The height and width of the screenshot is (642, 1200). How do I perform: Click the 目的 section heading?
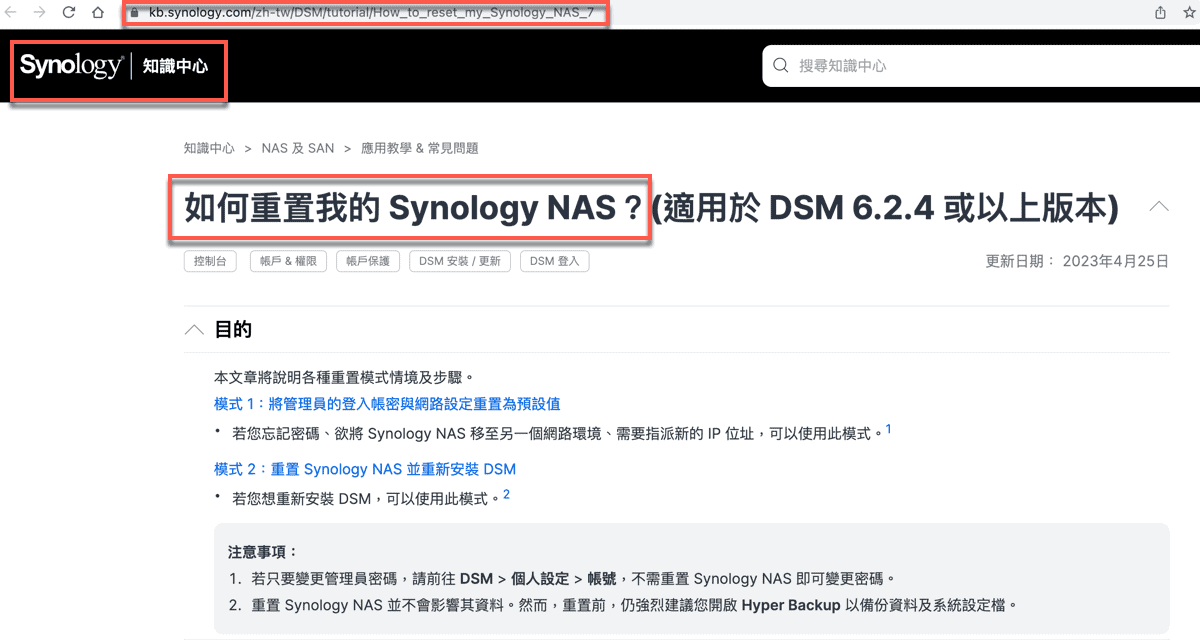coord(233,330)
